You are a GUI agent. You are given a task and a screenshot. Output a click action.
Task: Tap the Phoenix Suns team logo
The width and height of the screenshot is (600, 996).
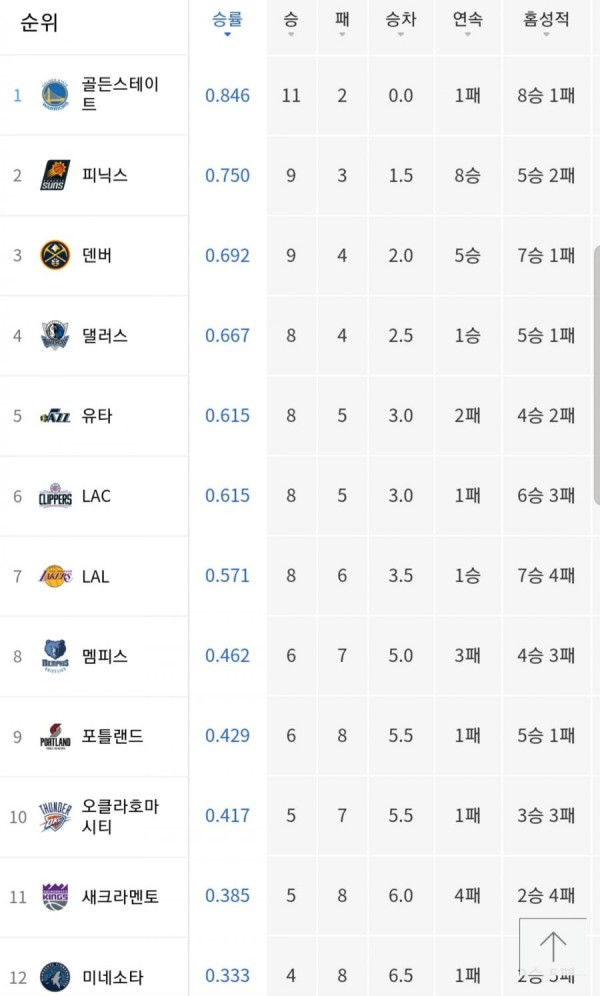click(x=55, y=175)
